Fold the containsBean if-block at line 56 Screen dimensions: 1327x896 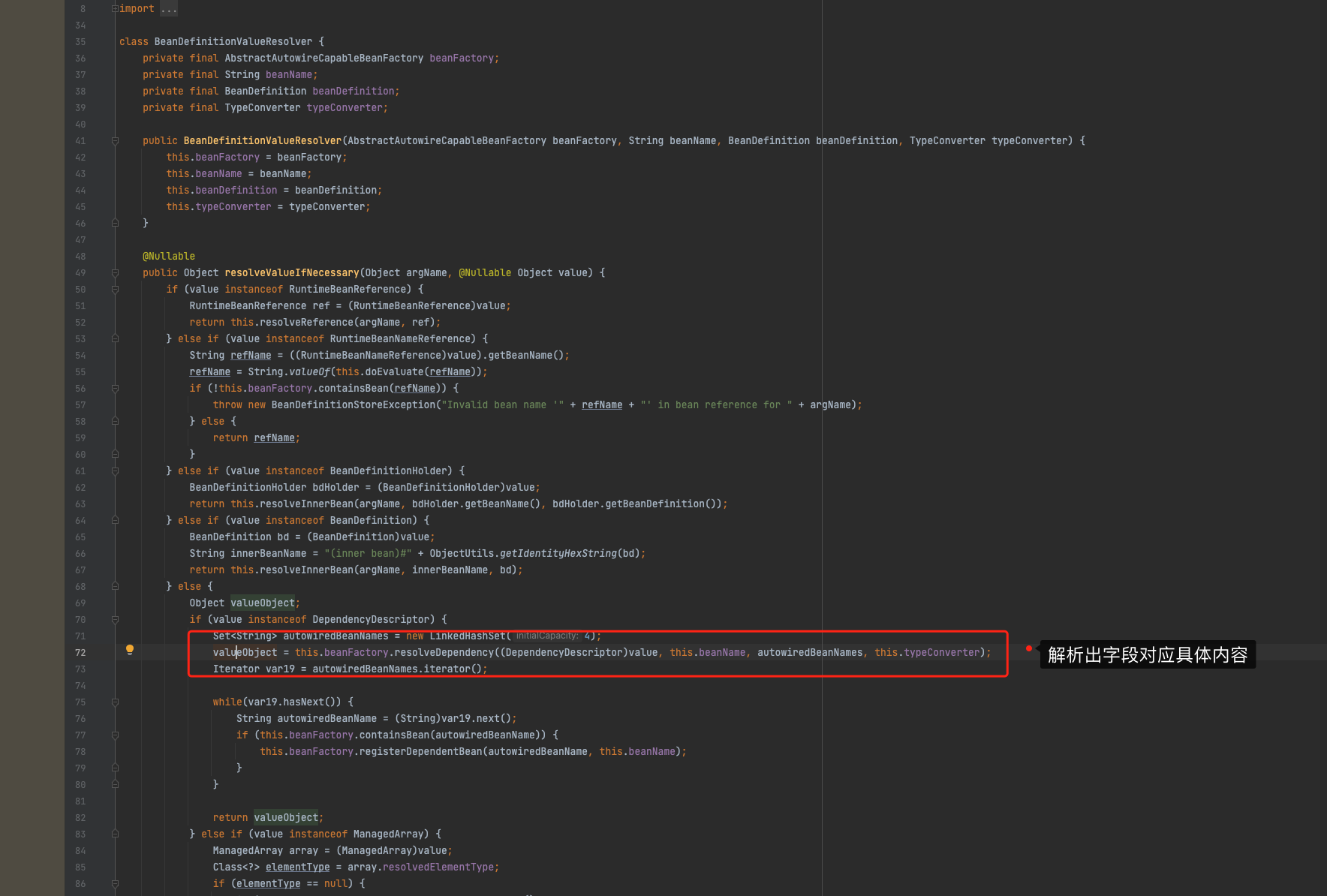pyautogui.click(x=115, y=388)
